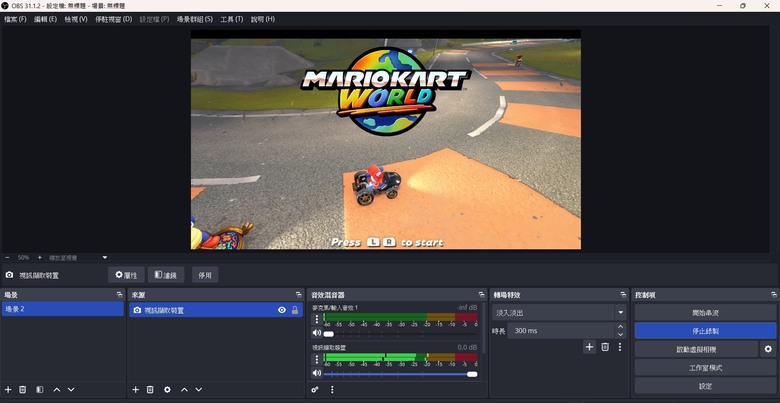Open preview scaling dropdown arrow

coord(104,258)
